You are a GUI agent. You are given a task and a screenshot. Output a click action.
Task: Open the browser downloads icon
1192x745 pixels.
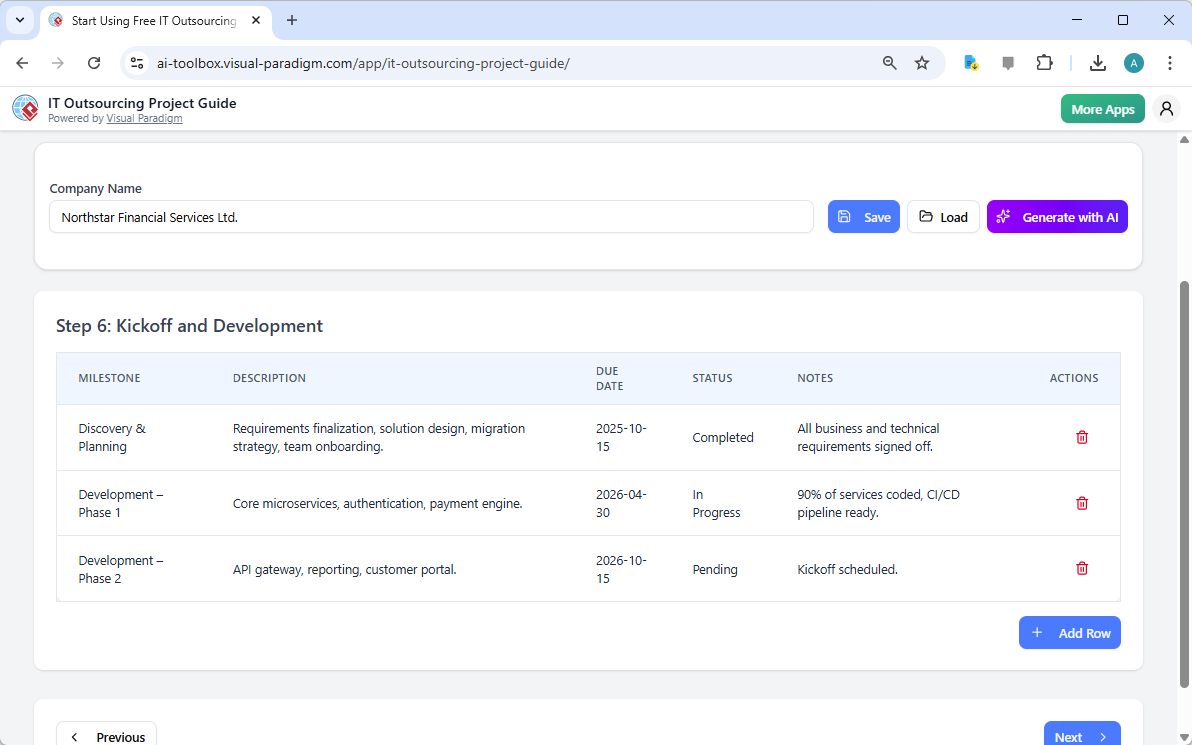[1097, 62]
